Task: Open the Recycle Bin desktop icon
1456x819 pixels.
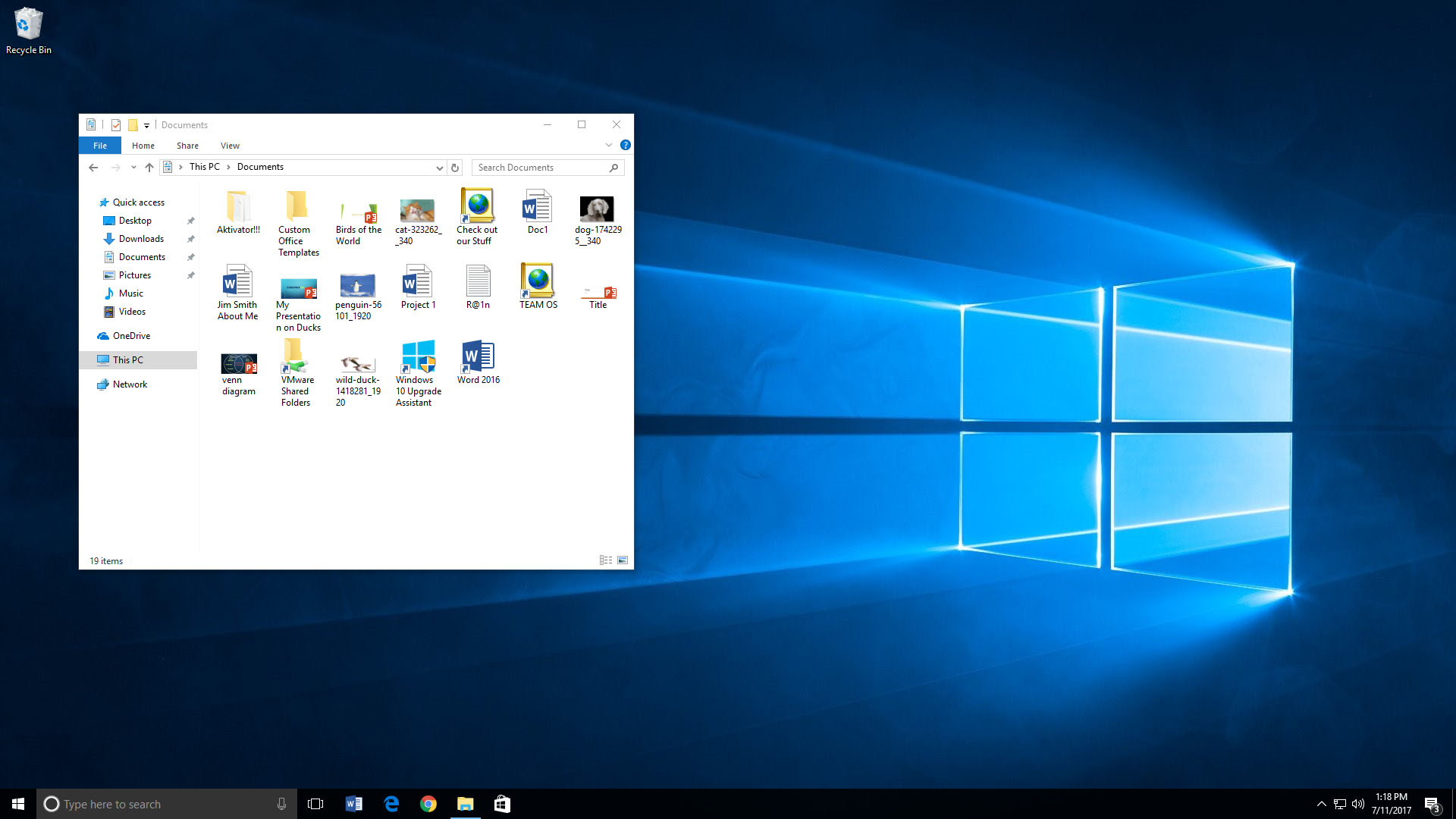Action: (28, 30)
